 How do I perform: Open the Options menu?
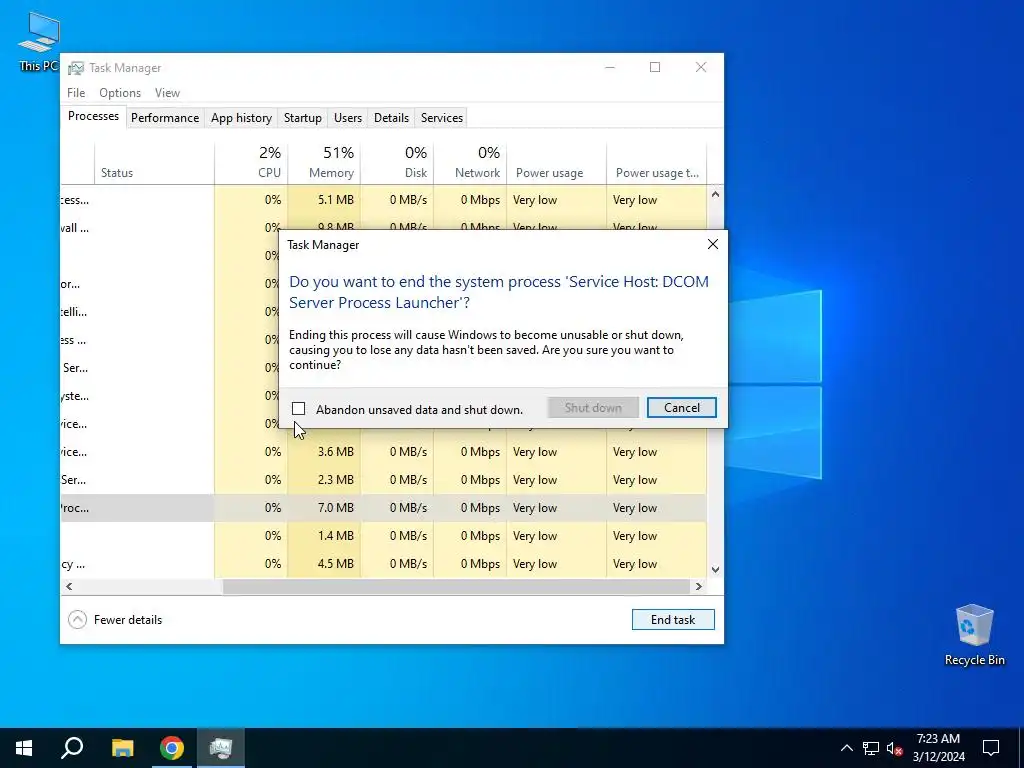point(120,93)
